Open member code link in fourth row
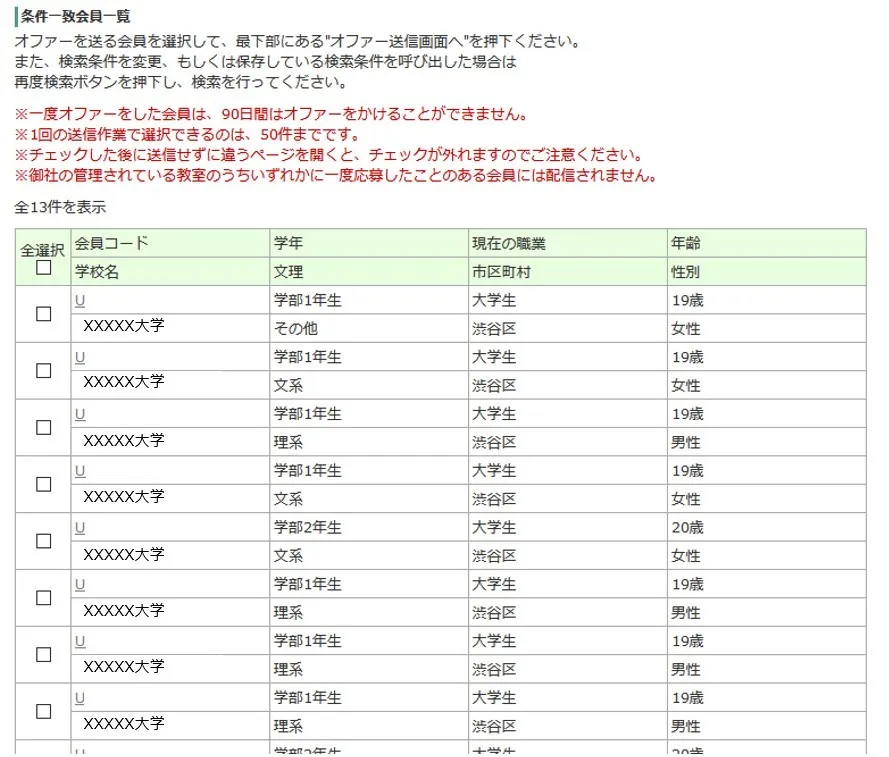 coord(80,470)
